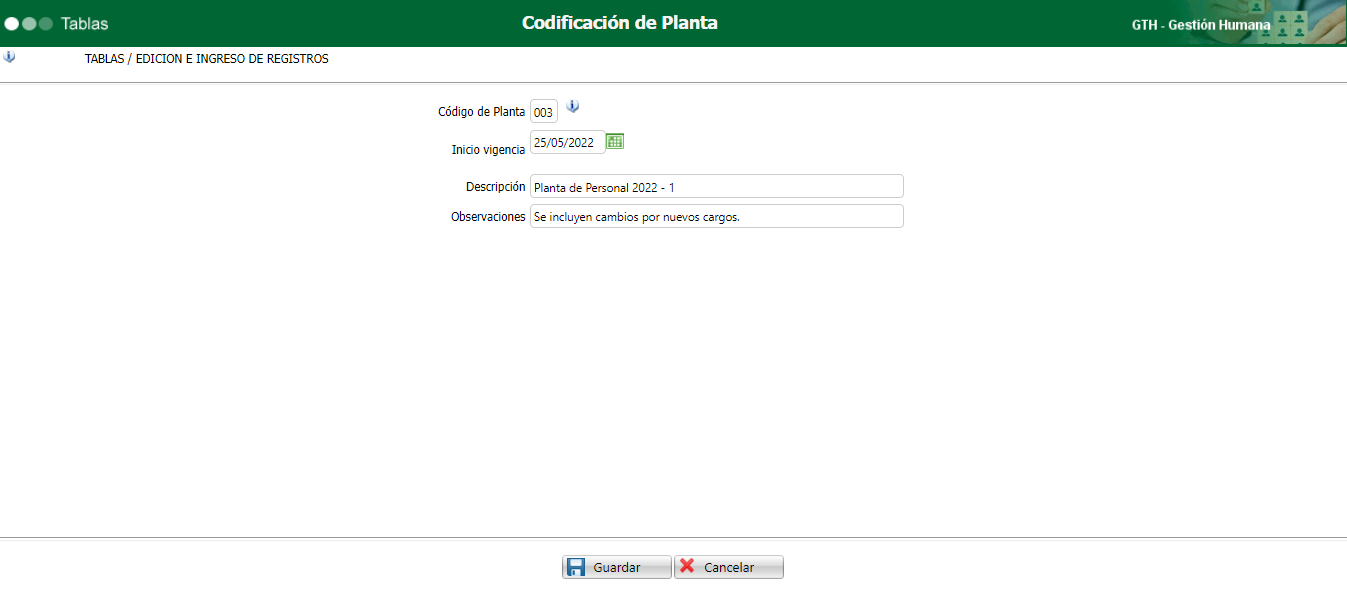Click the info icon left of the breadcrumb
This screenshot has height=595, width=1347.
[x=9, y=57]
